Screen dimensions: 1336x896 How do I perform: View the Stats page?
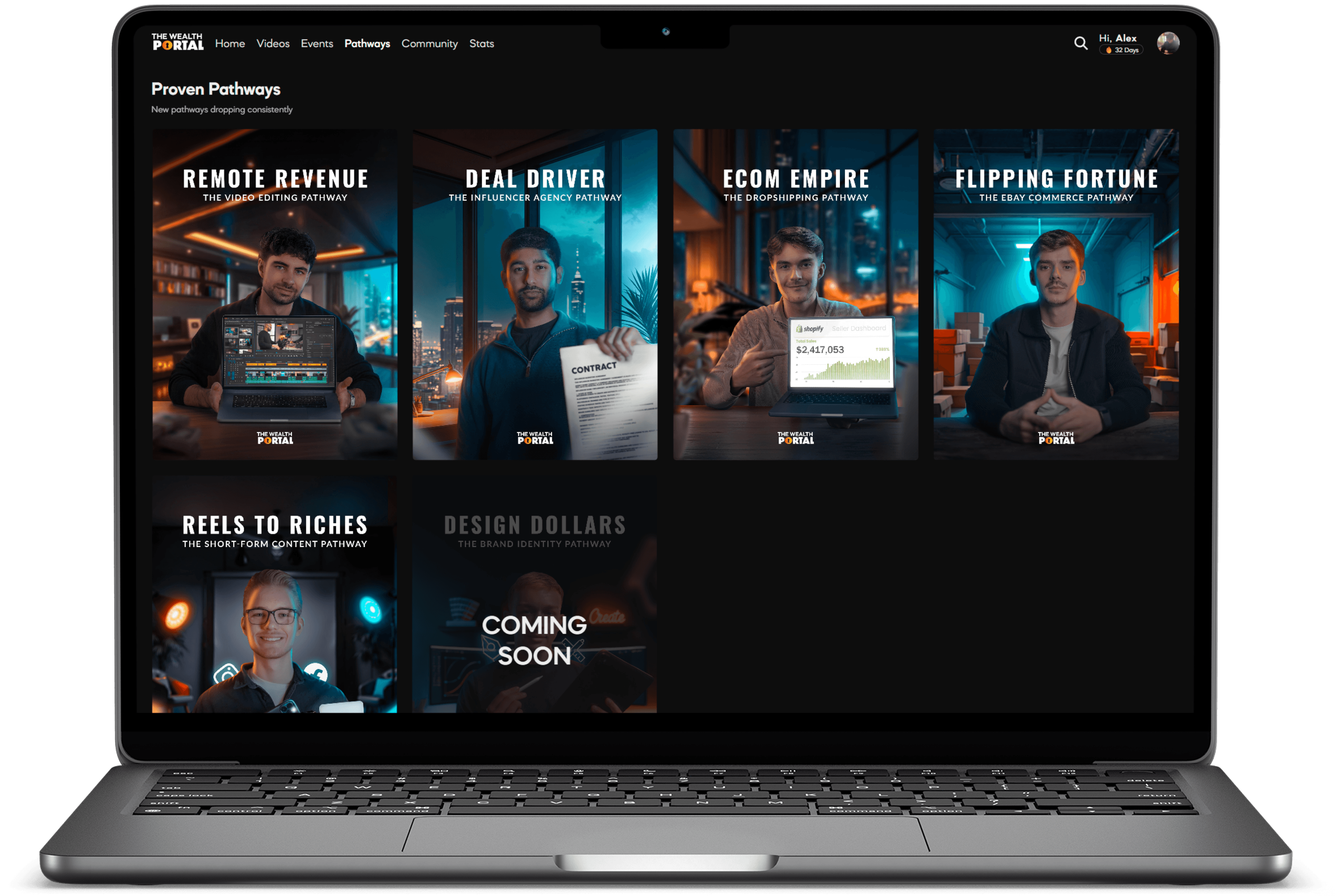(481, 44)
